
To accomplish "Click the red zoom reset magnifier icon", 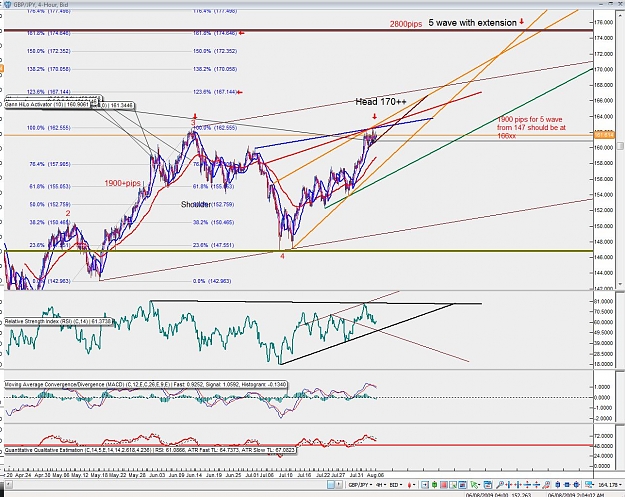I will tap(546, 485).
